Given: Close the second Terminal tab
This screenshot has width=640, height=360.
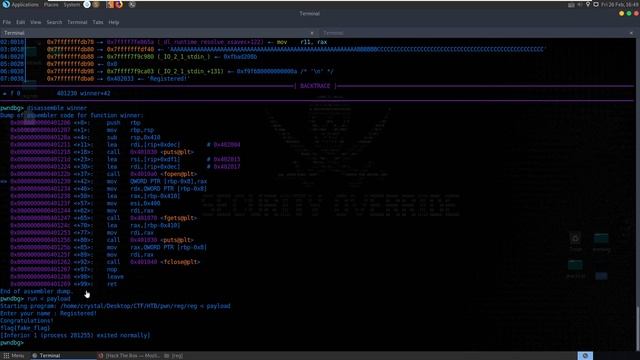Looking at the screenshot, I should pyautogui.click(x=631, y=33).
